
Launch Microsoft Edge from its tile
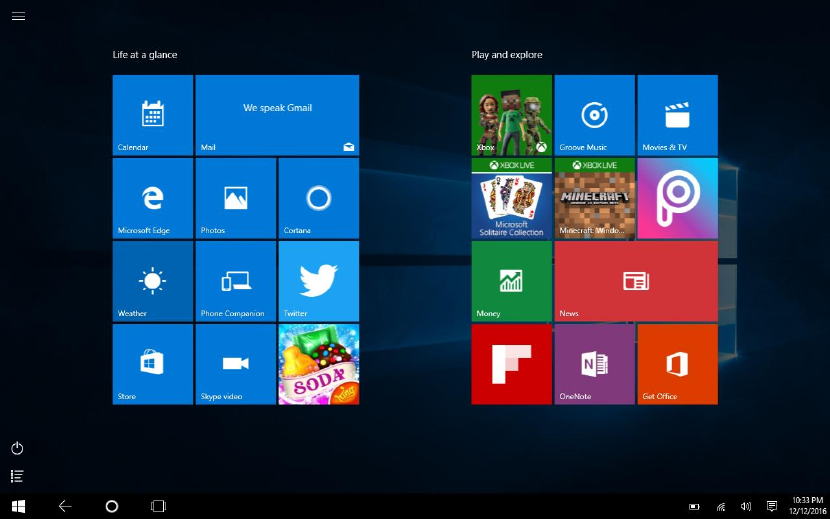(152, 198)
